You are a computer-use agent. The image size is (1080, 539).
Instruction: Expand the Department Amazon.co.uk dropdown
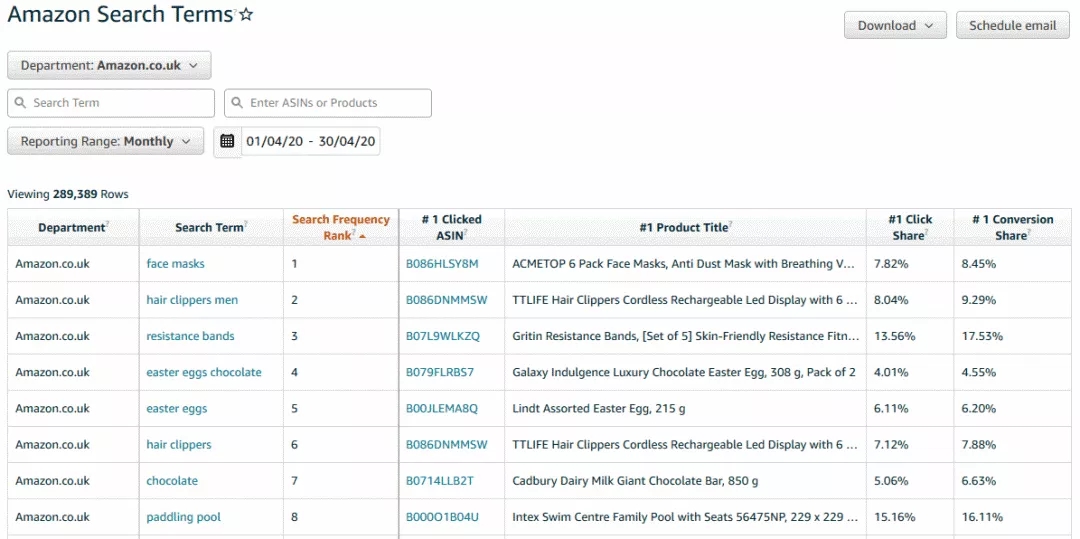pos(109,65)
